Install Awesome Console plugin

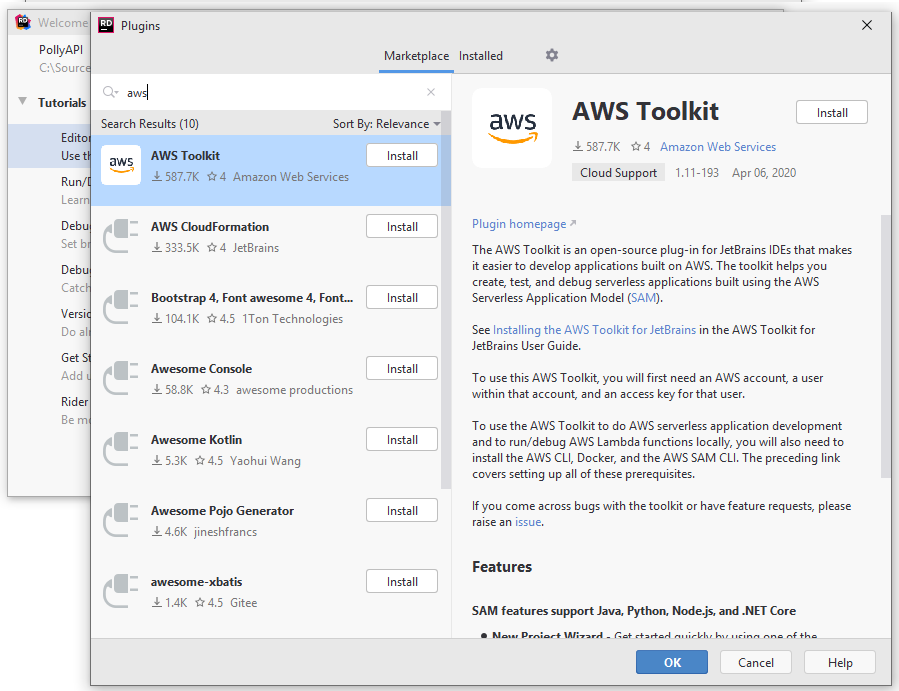[402, 369]
